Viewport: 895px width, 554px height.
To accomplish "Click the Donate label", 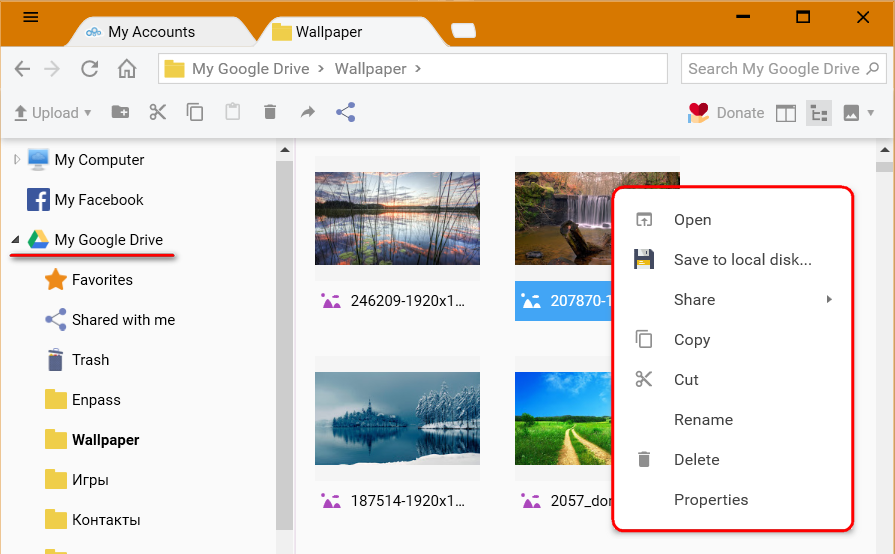I will tap(740, 113).
